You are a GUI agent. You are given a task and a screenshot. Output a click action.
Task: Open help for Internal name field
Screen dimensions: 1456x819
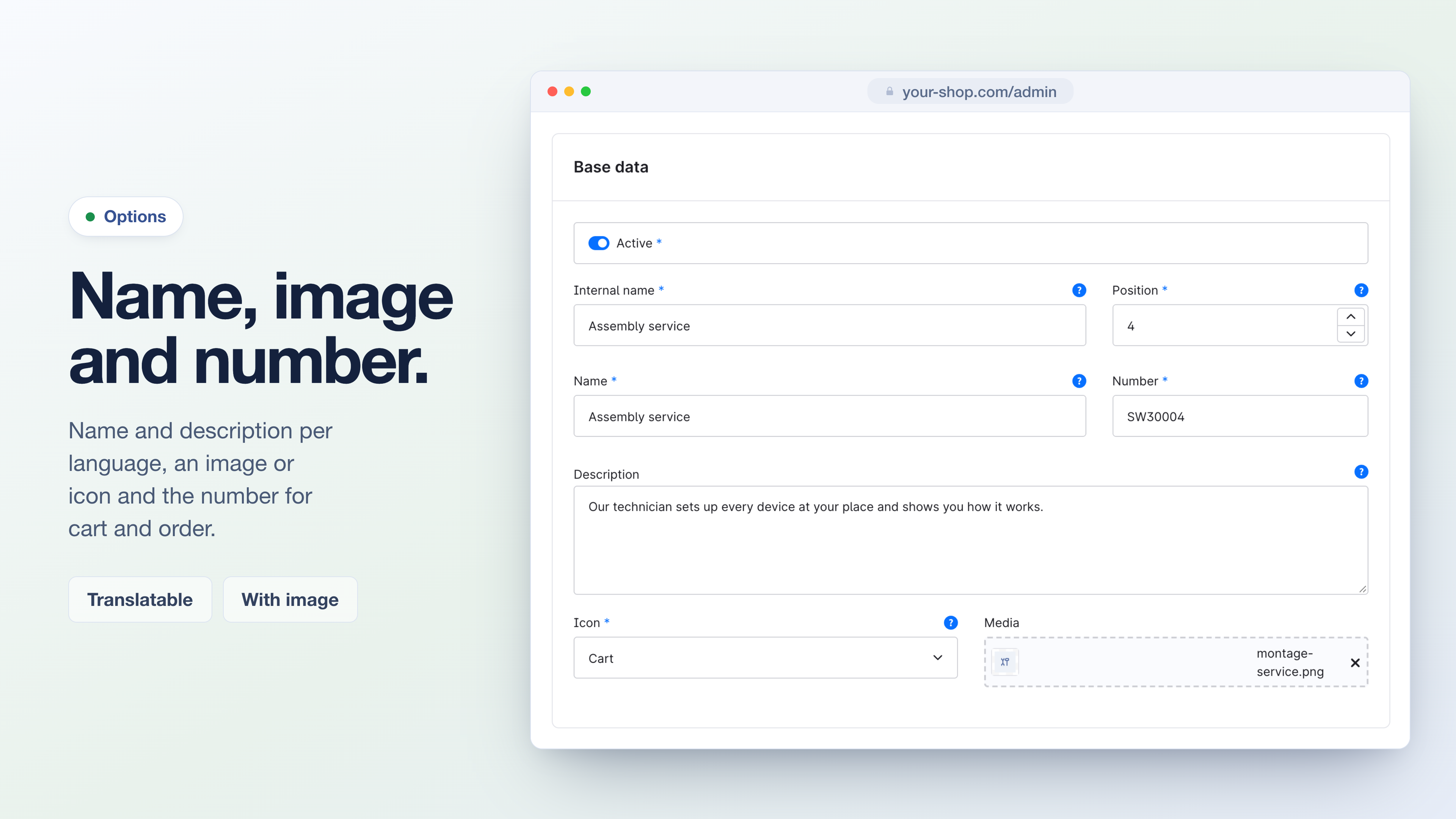1078,290
